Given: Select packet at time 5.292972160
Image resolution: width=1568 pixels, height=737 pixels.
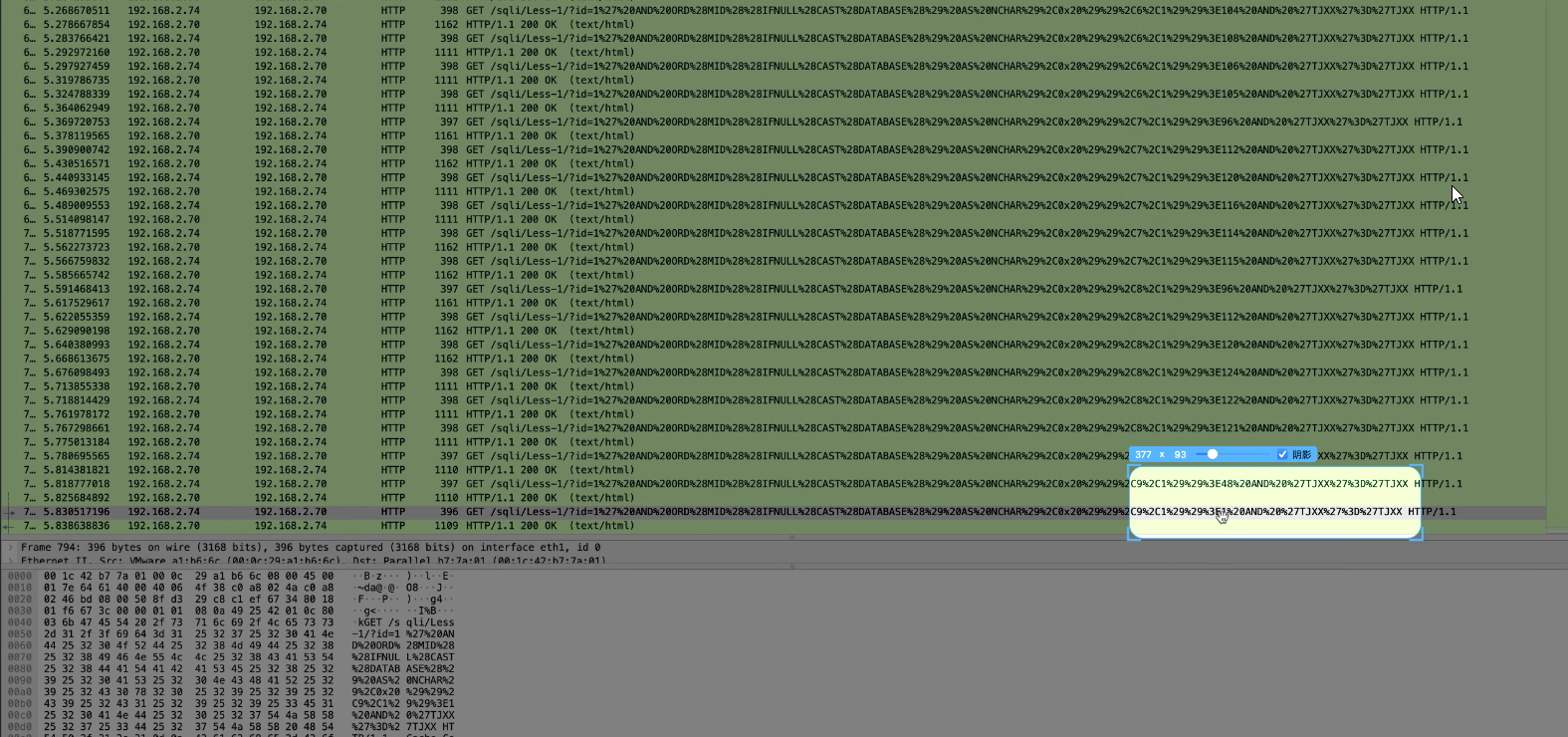Looking at the screenshot, I should click(x=774, y=52).
